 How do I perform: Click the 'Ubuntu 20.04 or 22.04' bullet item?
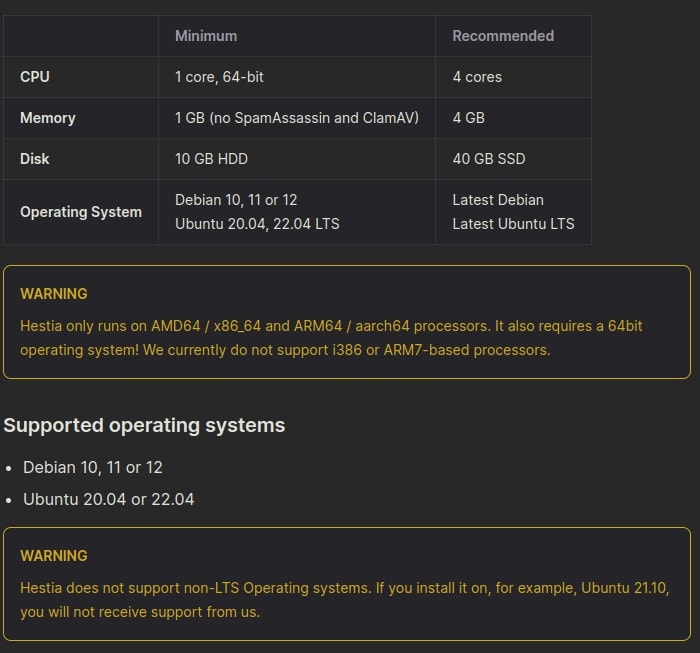click(x=108, y=499)
